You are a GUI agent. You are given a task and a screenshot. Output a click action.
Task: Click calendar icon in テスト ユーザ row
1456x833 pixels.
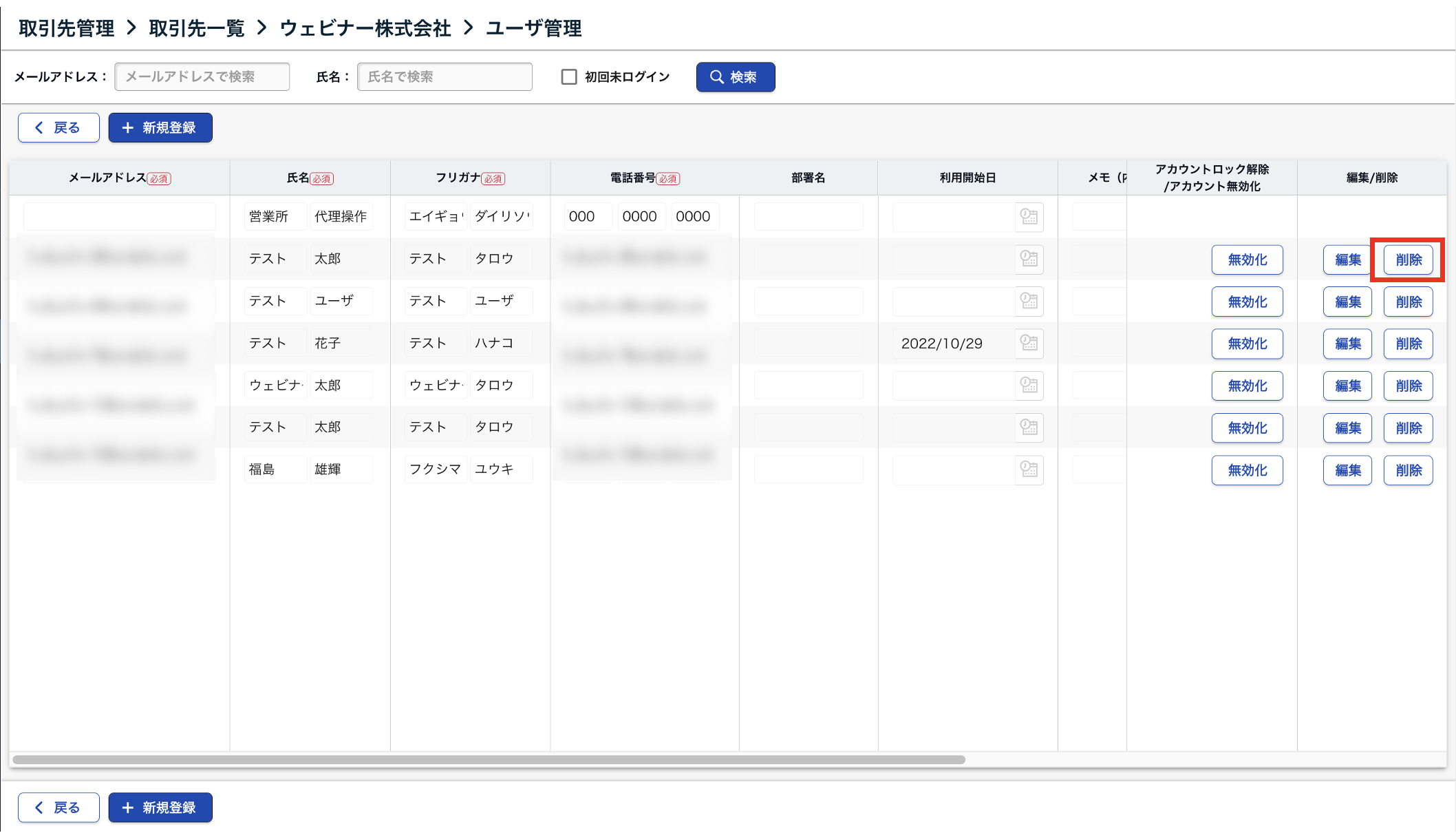[1029, 301]
